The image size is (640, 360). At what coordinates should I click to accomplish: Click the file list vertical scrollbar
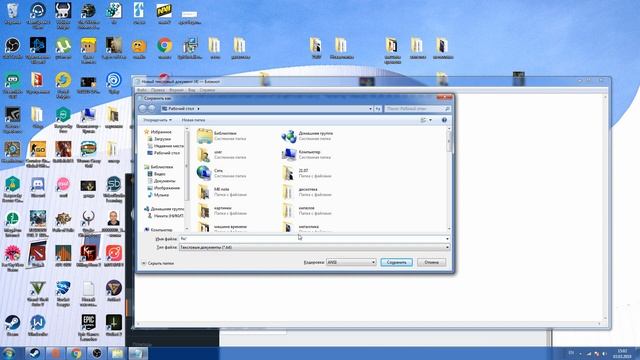pos(449,179)
